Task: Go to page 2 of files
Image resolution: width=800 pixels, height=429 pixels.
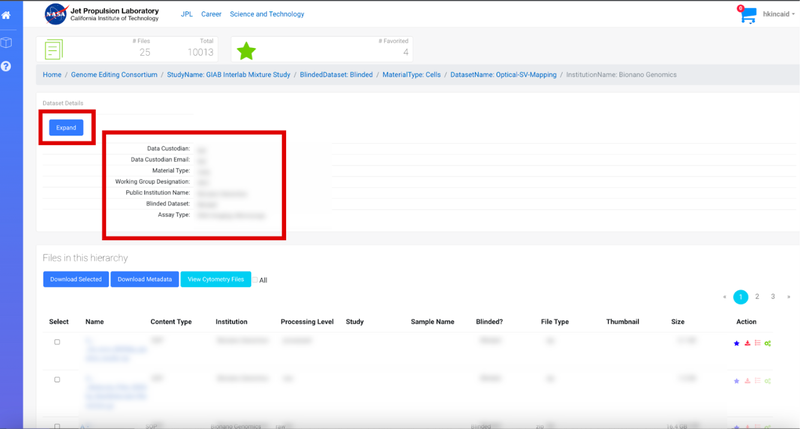Action: (x=757, y=297)
